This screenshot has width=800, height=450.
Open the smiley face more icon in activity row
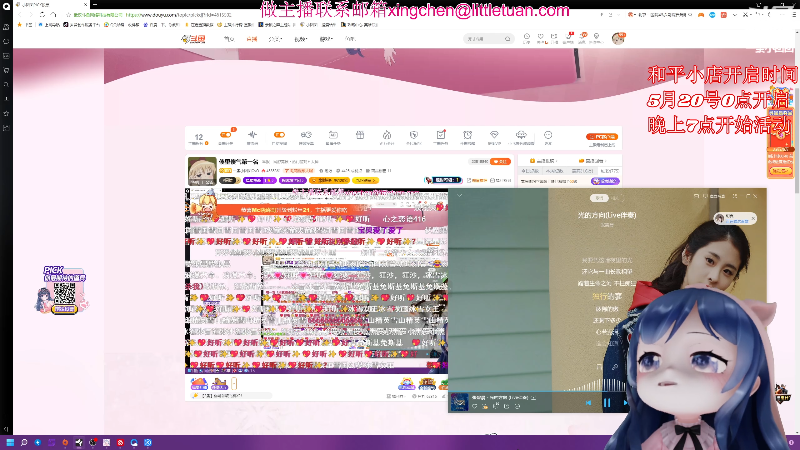click(x=548, y=136)
